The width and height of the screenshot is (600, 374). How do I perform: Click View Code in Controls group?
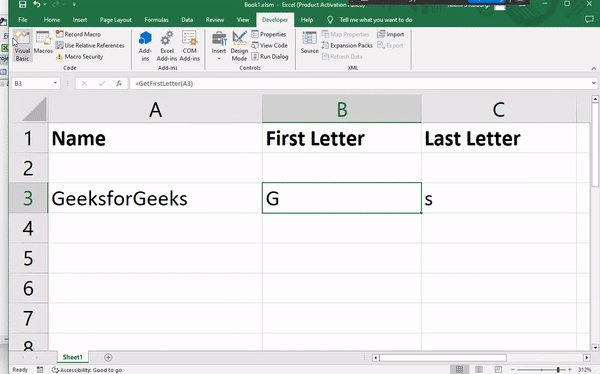tap(269, 45)
